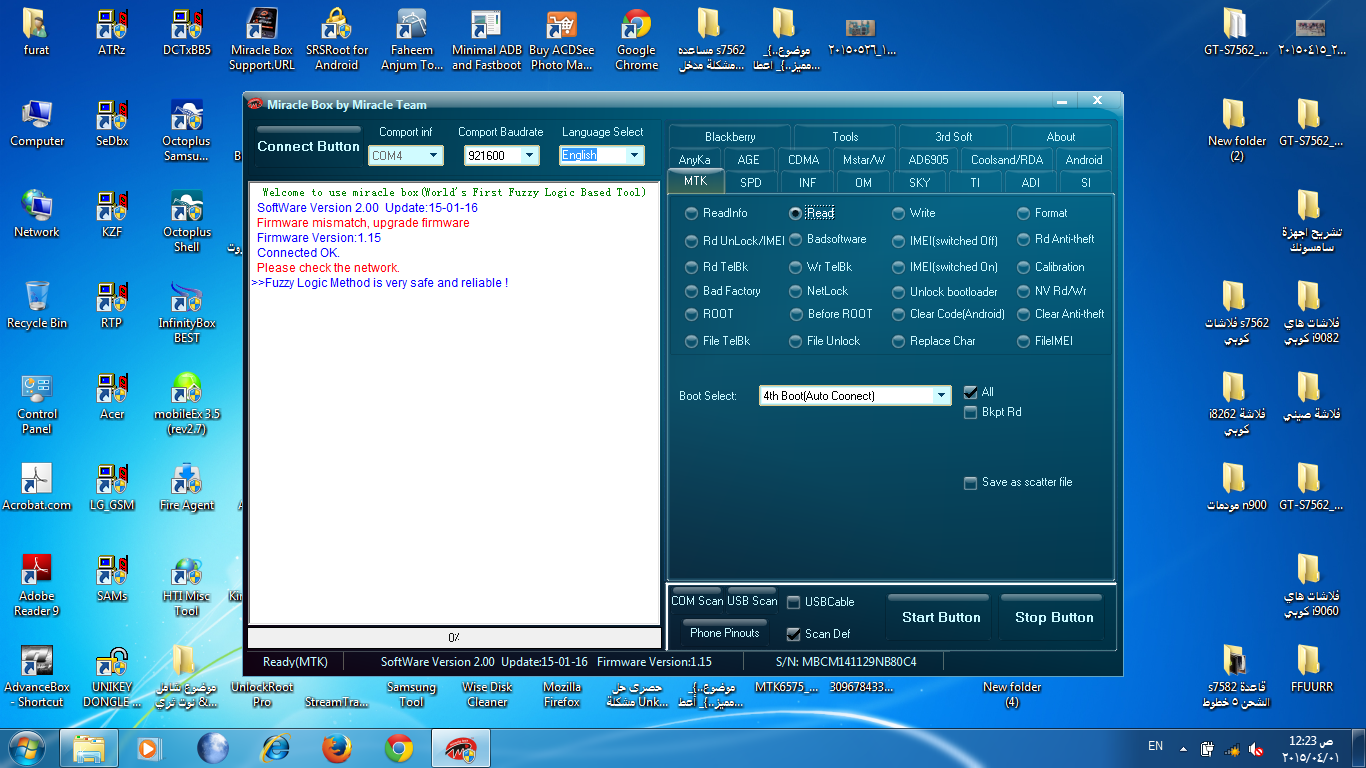Open Firefox from the taskbar

click(338, 748)
